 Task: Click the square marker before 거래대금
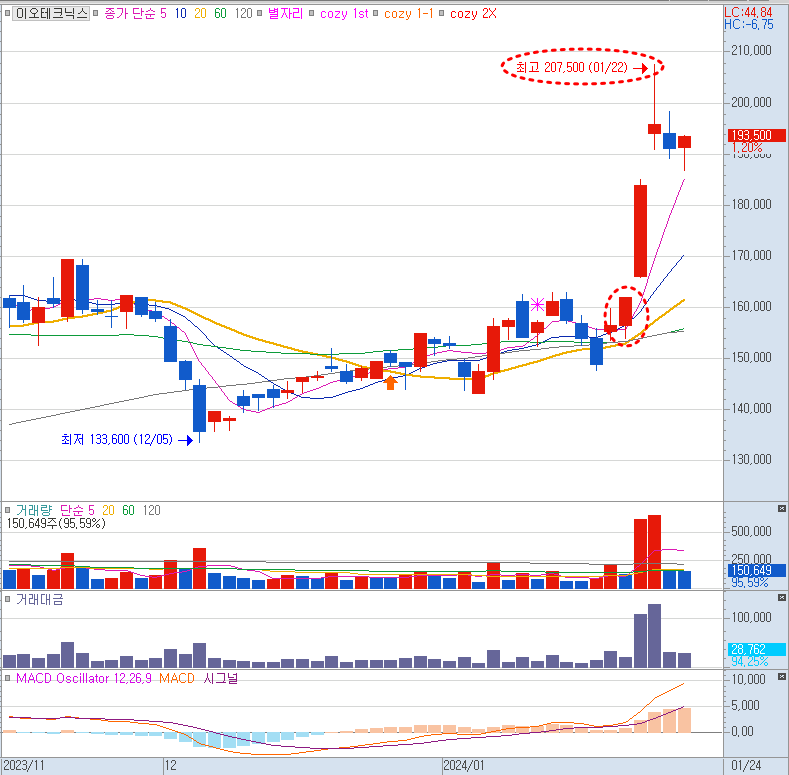pyautogui.click(x=7, y=600)
